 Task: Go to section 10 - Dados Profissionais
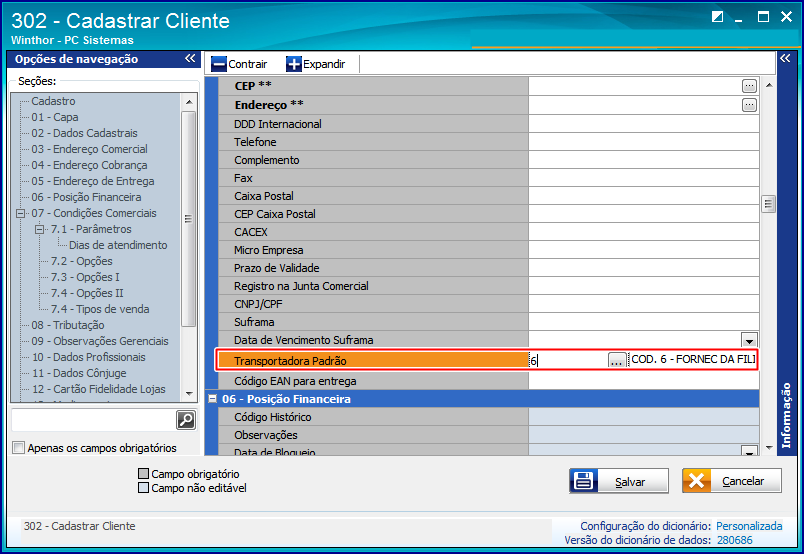[88, 357]
